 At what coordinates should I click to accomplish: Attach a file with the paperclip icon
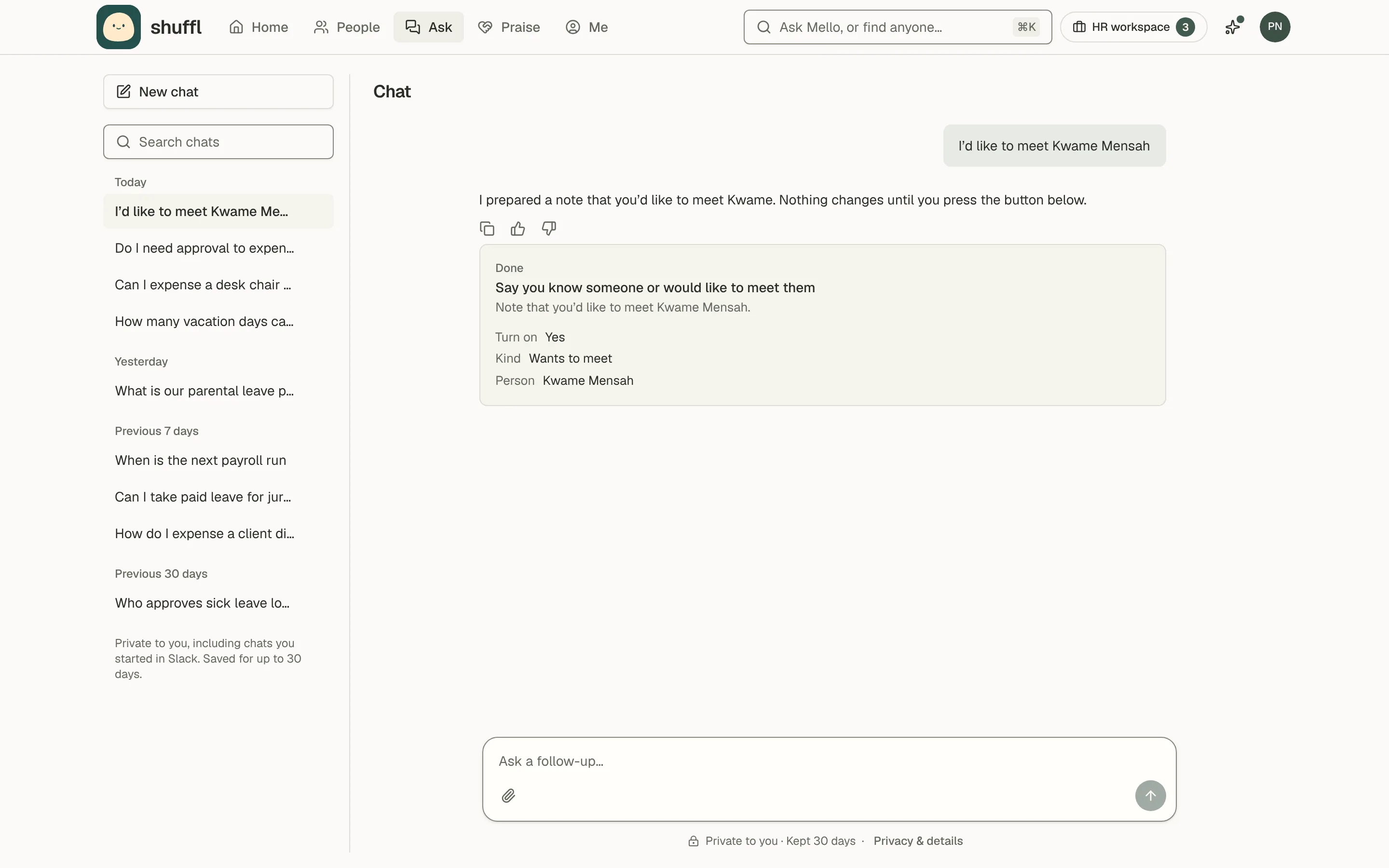coord(508,796)
